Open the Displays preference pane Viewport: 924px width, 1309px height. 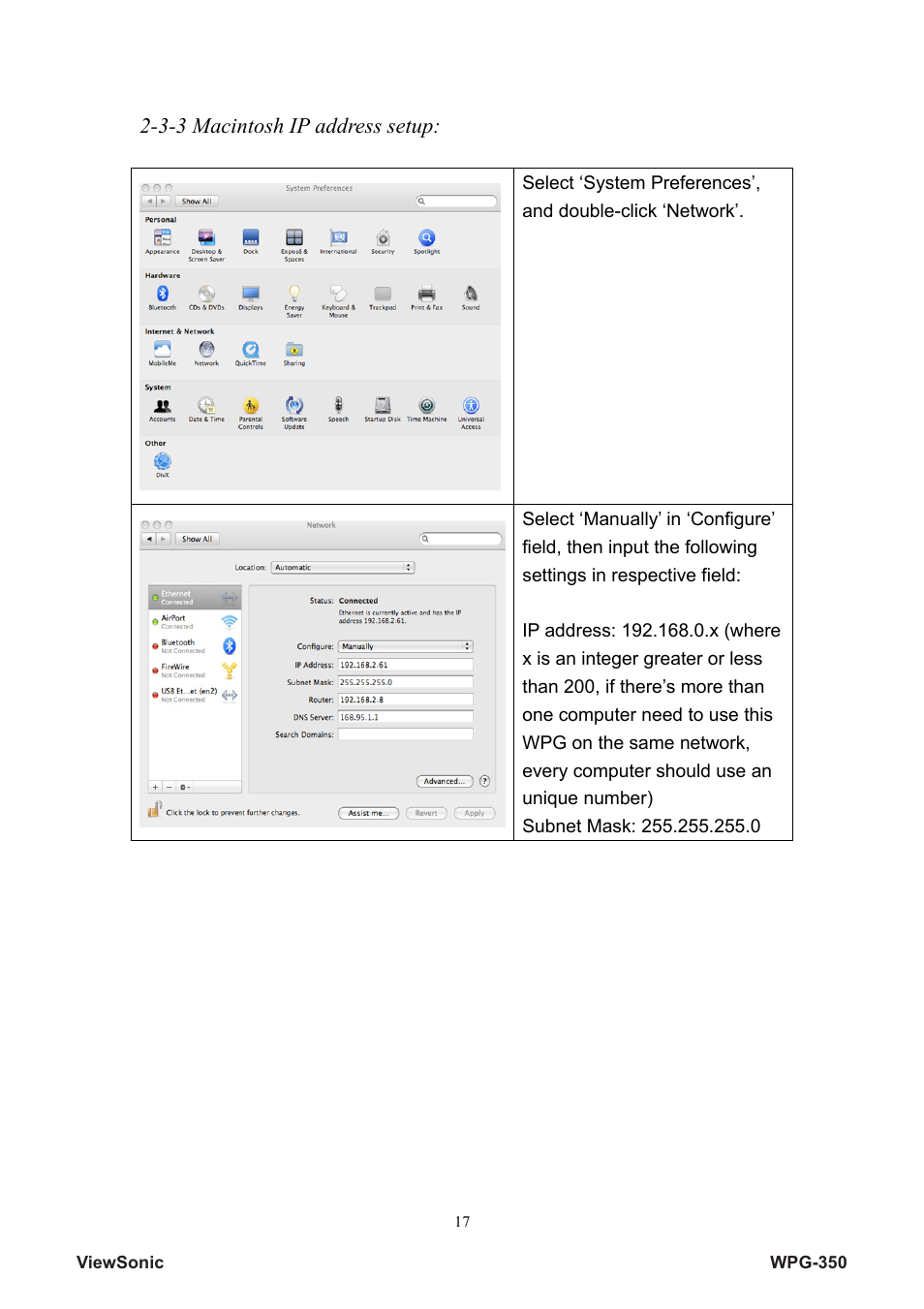tap(251, 297)
